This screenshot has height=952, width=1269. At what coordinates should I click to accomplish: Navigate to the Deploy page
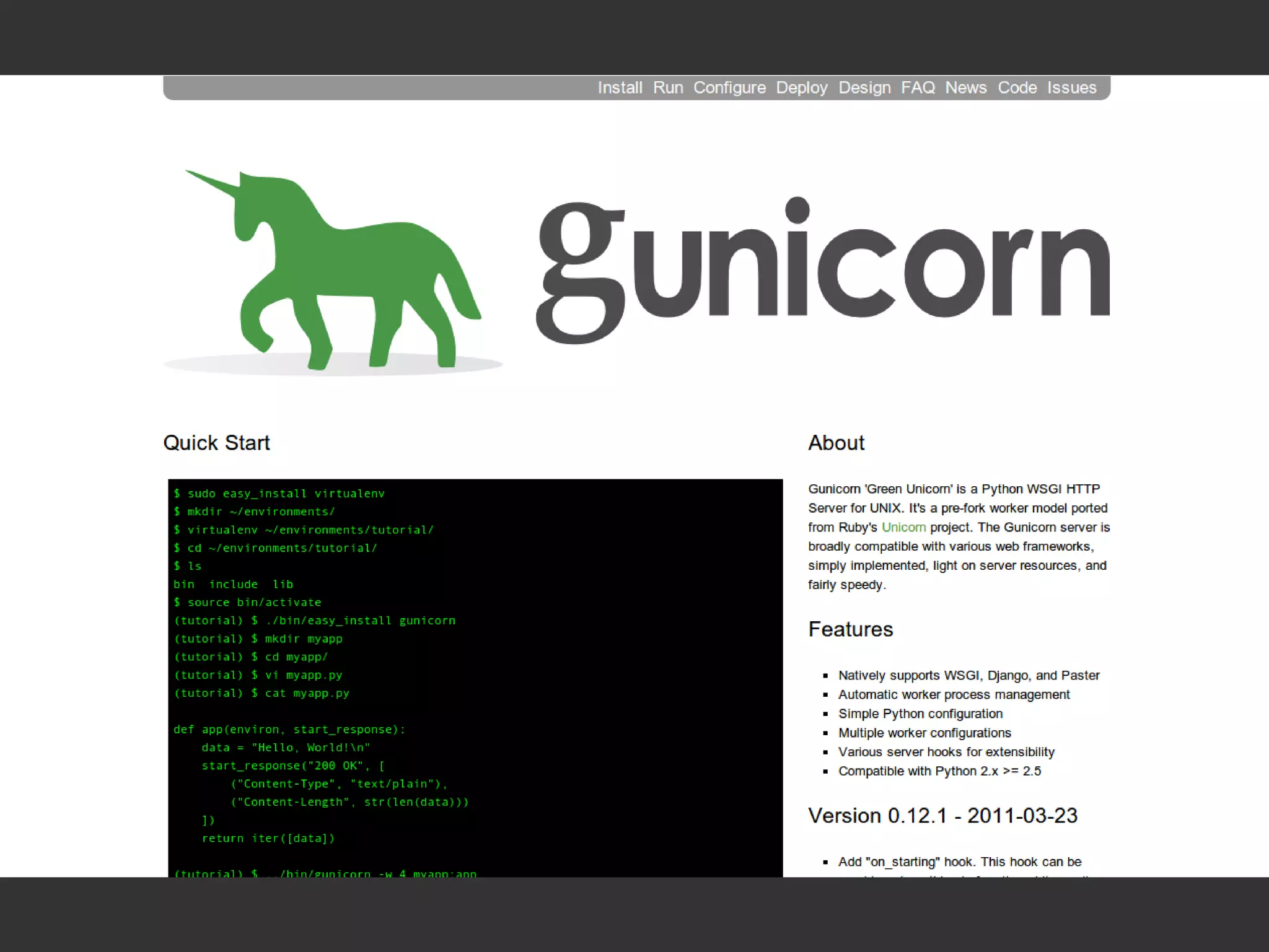coord(802,88)
